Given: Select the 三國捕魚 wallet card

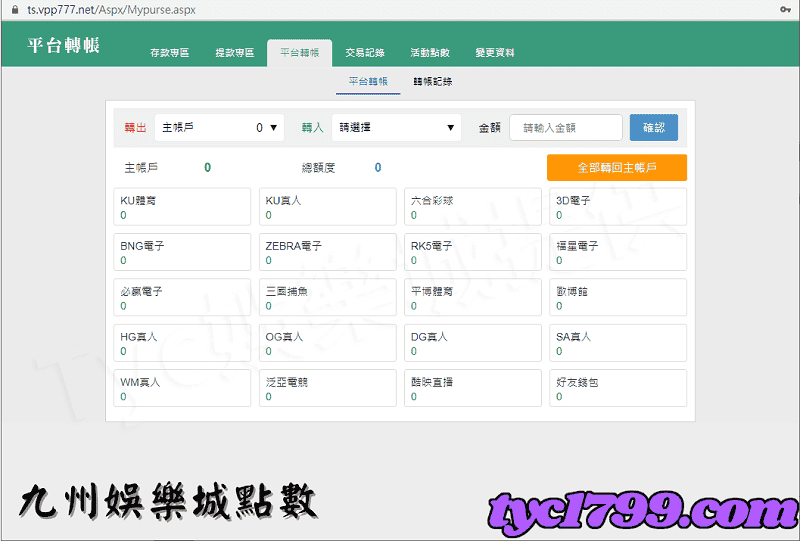Looking at the screenshot, I should click(x=328, y=298).
